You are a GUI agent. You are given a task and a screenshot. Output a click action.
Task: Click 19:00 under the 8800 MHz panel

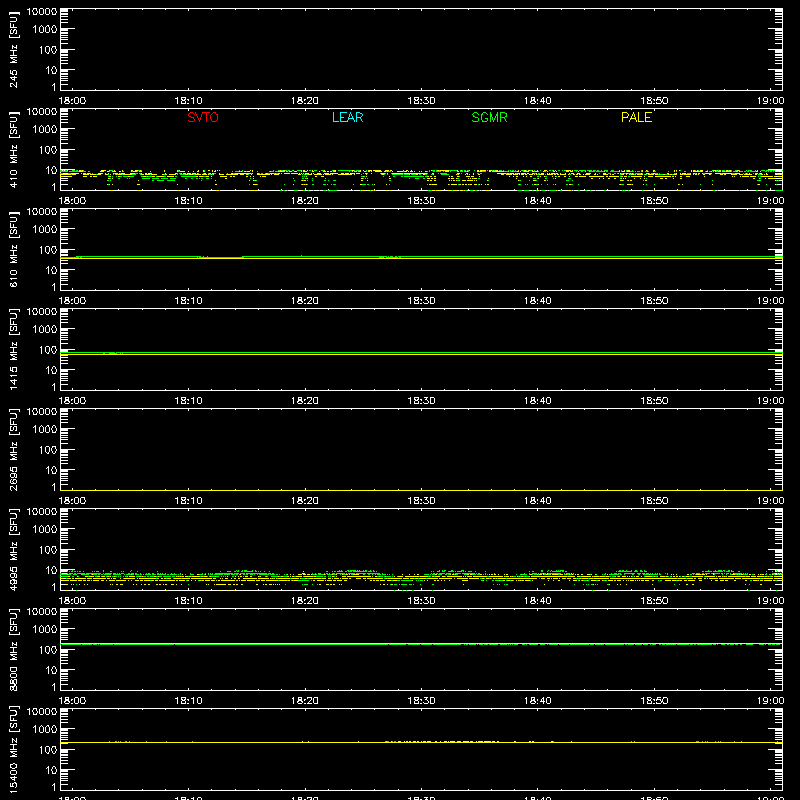point(770,701)
